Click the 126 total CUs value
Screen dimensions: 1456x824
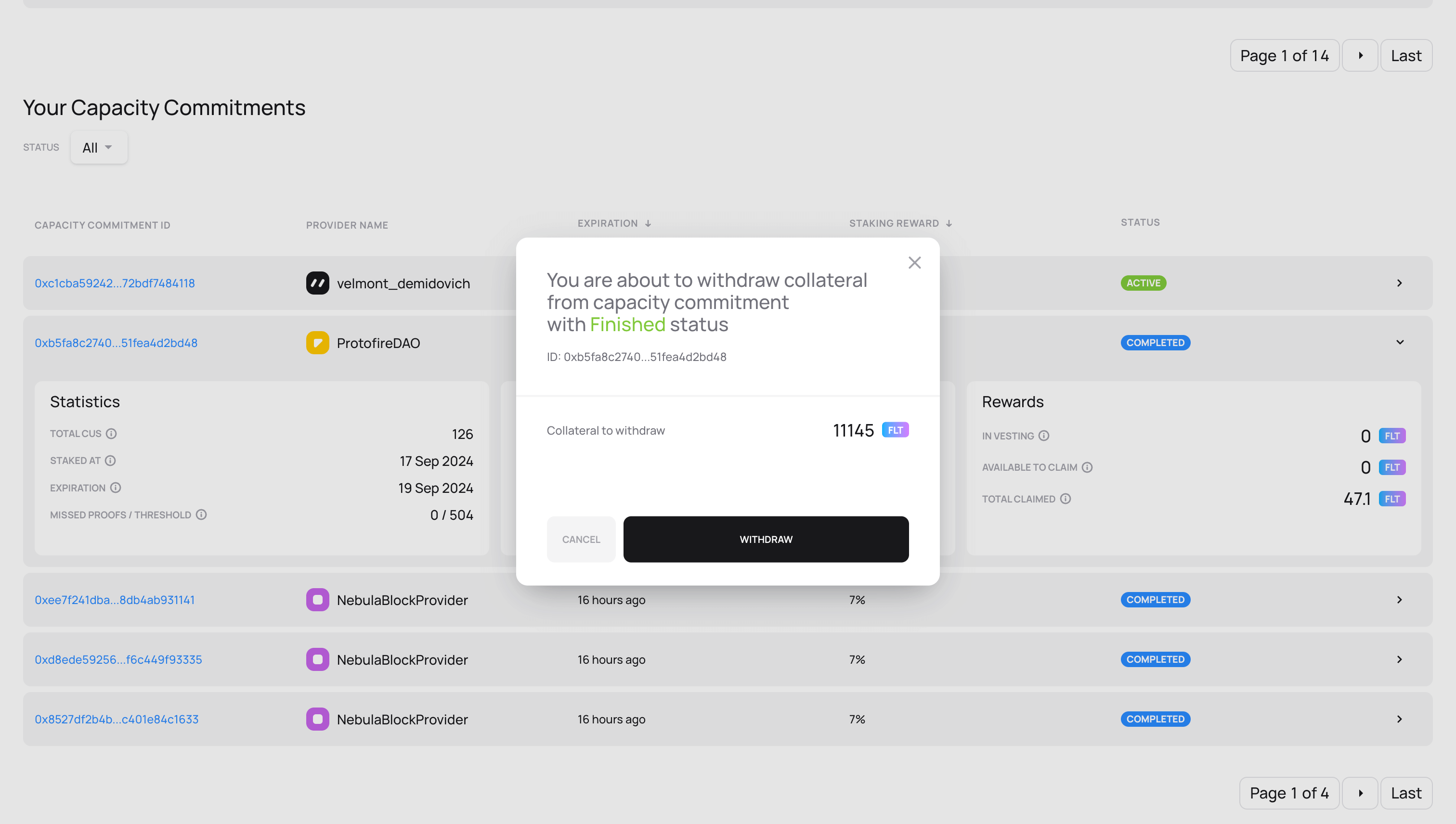point(462,434)
